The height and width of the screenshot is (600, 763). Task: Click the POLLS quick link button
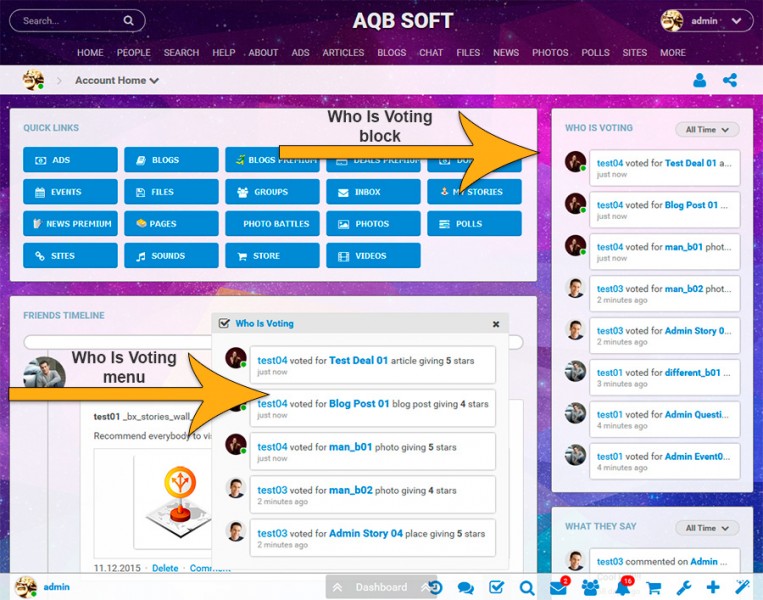474,224
